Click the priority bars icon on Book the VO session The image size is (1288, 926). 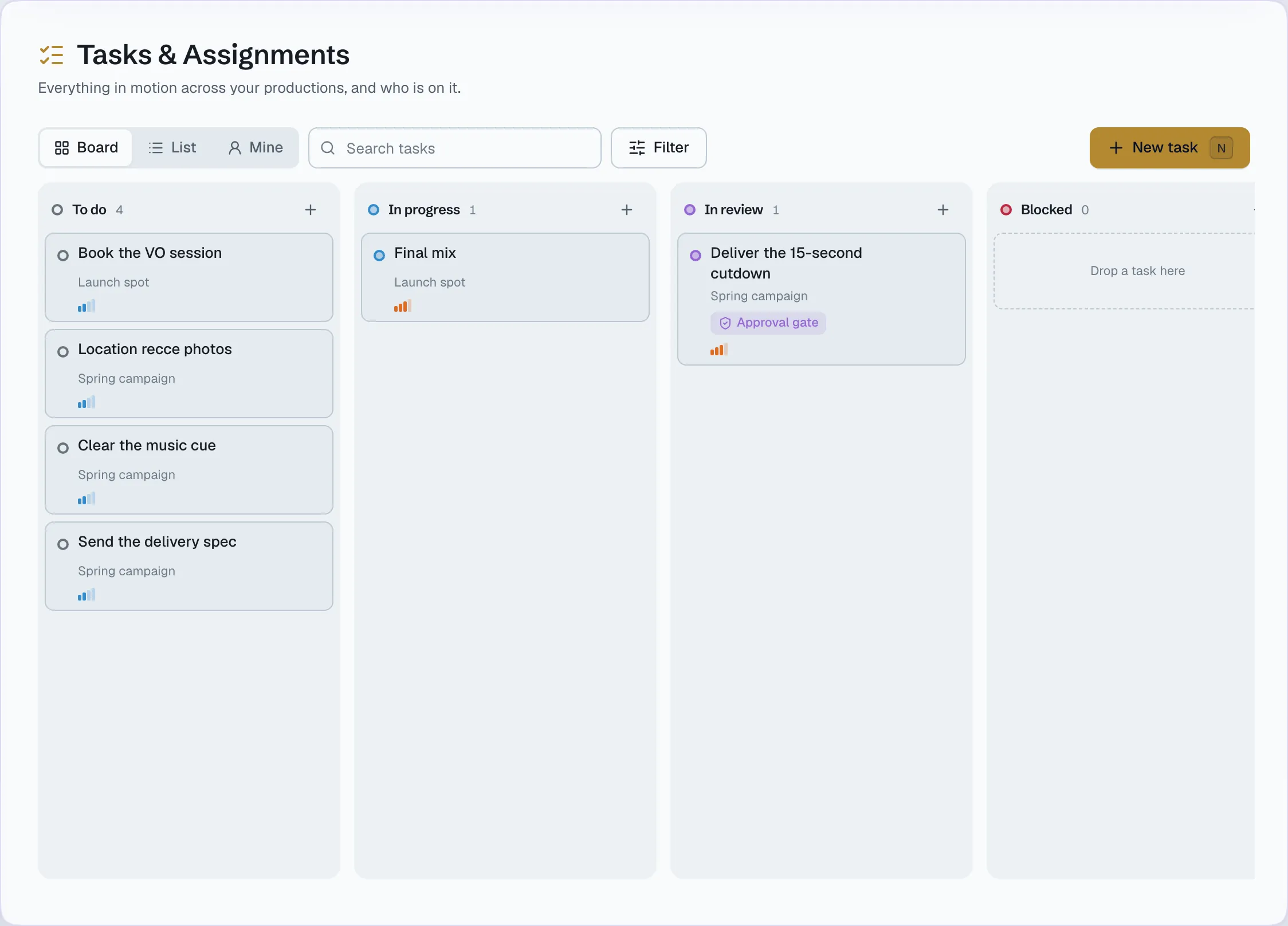[87, 306]
